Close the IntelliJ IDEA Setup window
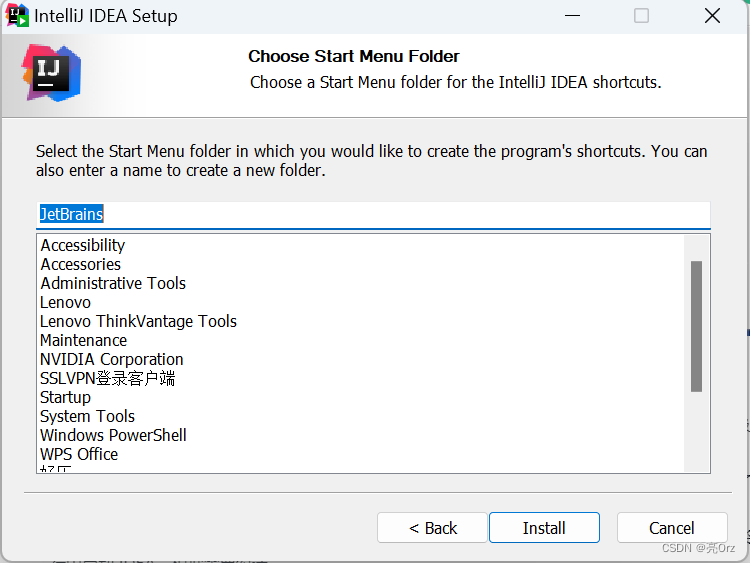The width and height of the screenshot is (750, 563). pos(712,16)
